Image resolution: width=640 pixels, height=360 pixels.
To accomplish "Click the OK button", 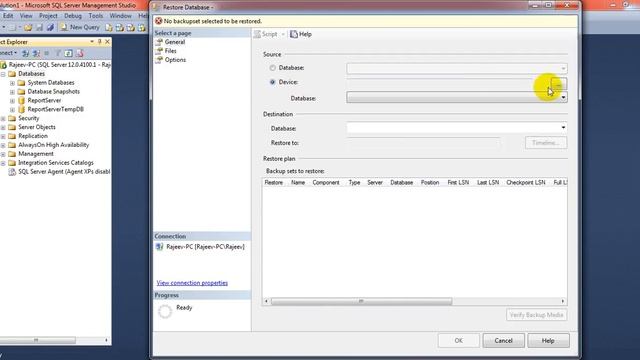I will [458, 340].
